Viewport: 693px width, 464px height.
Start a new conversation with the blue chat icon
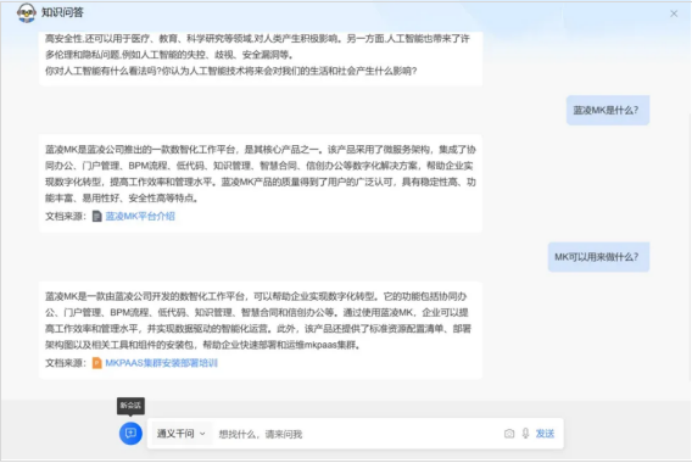click(130, 434)
